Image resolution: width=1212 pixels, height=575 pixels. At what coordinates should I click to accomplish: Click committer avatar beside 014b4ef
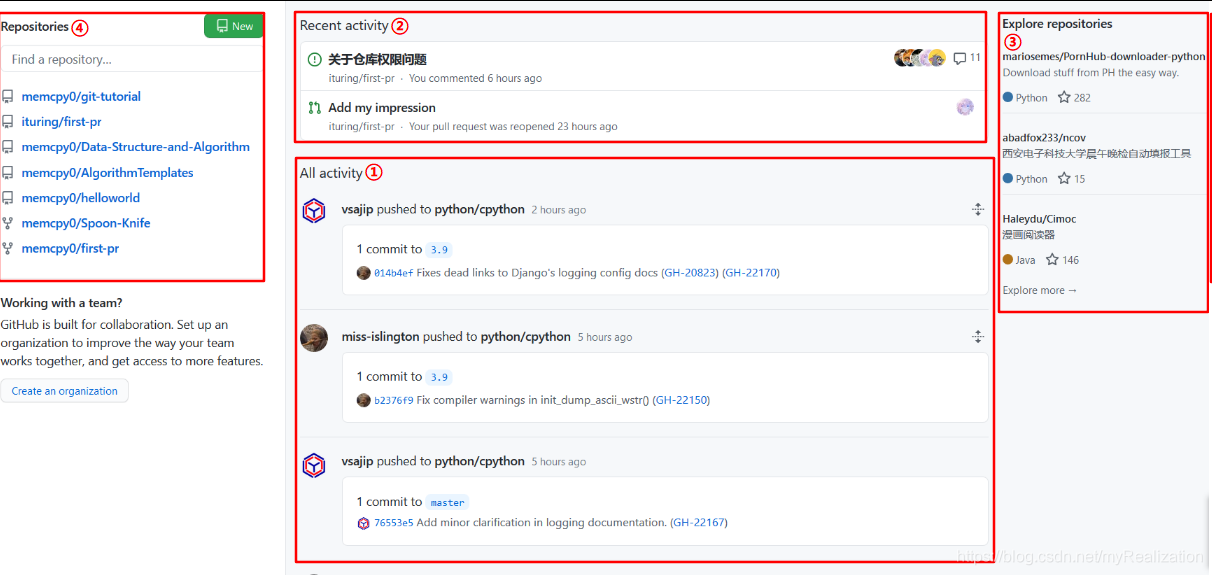tap(364, 273)
